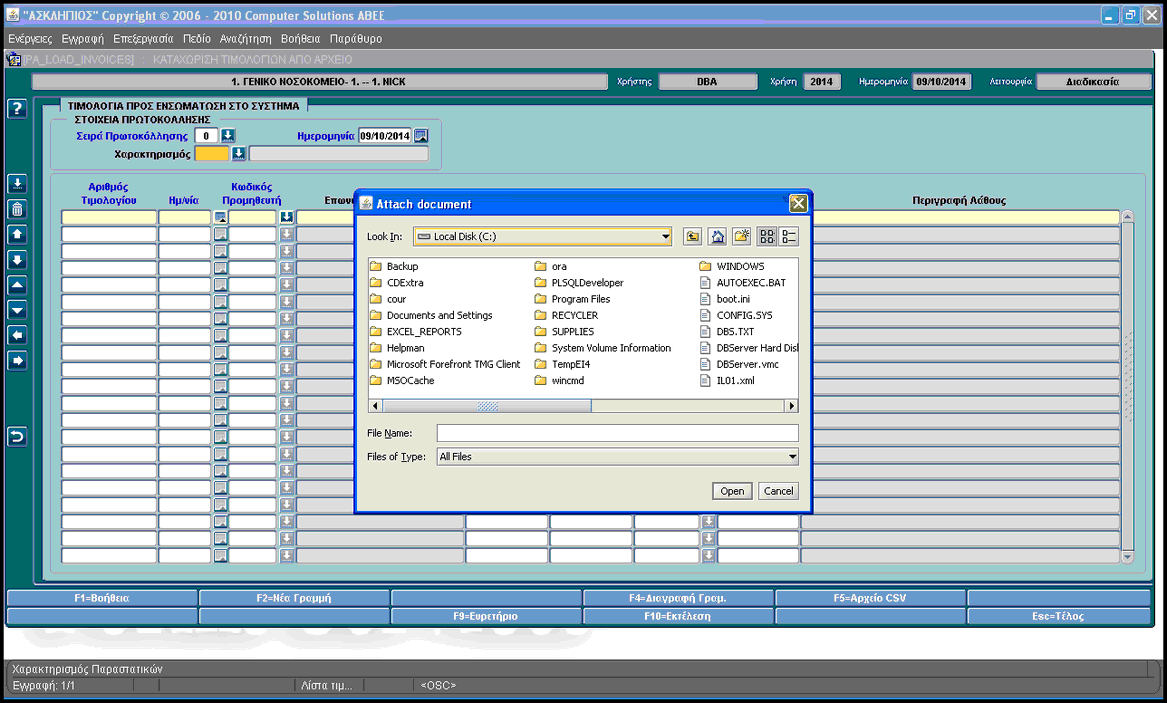
Task: Select the AUTOEXEC.BAT file
Action: 743,283
